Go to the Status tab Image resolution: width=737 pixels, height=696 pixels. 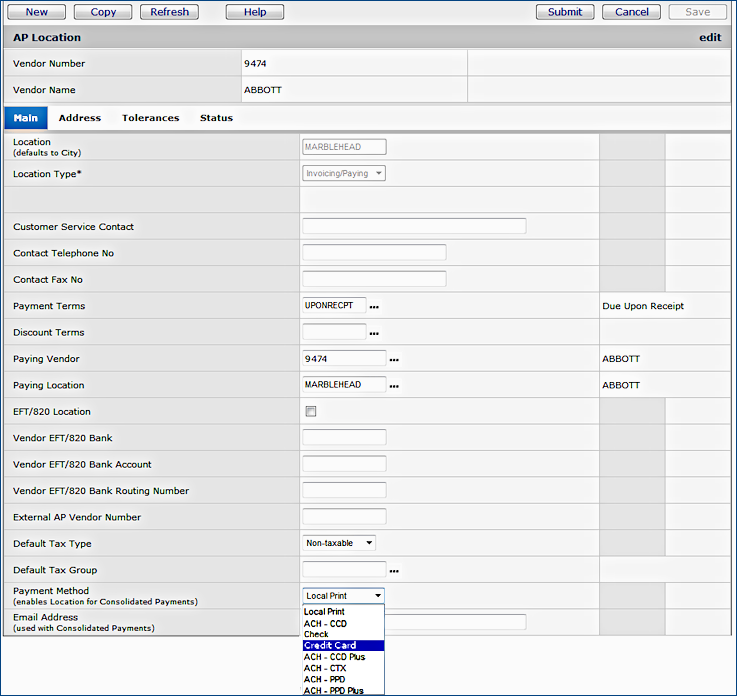(x=216, y=118)
